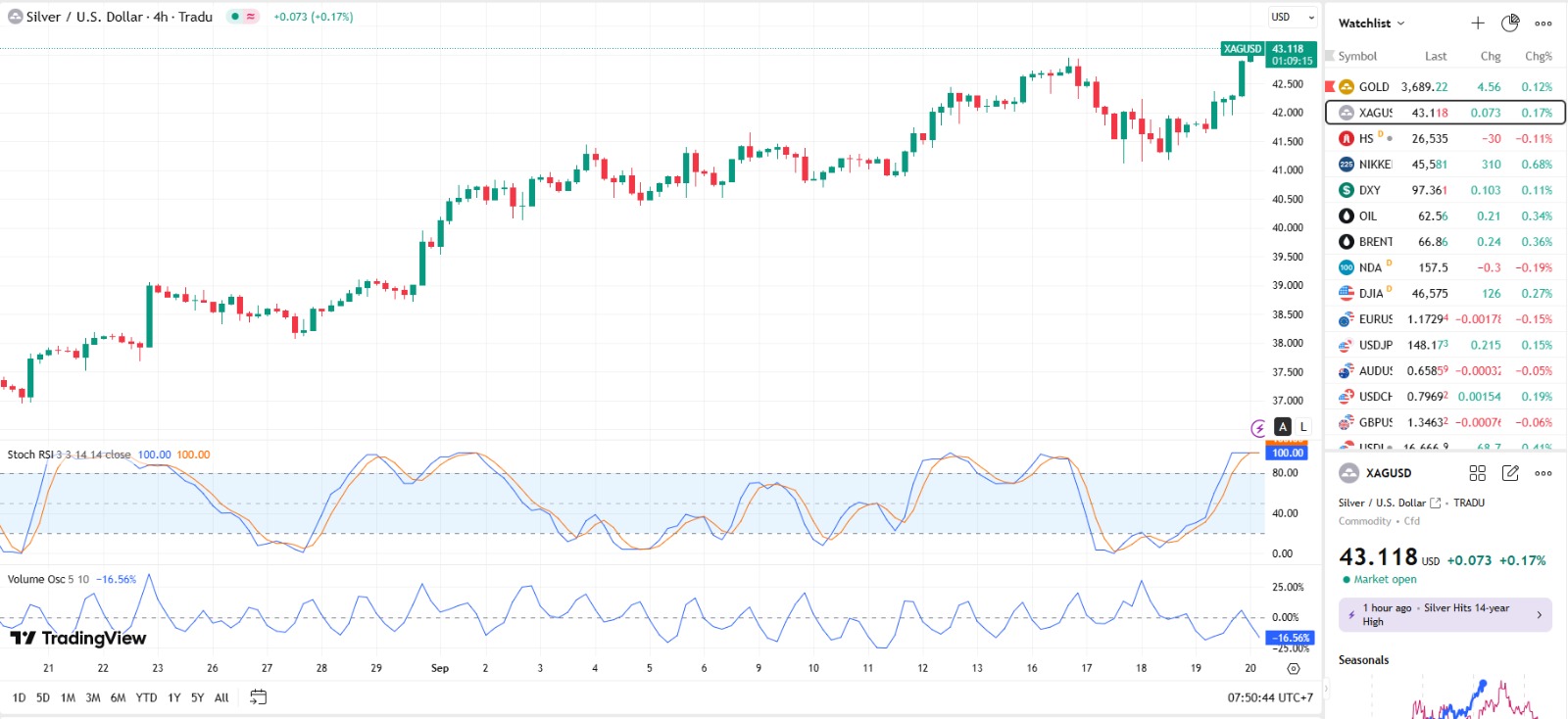Toggle the red flag on GOLD row
Viewport: 1568px width, 719px height.
(x=1330, y=86)
